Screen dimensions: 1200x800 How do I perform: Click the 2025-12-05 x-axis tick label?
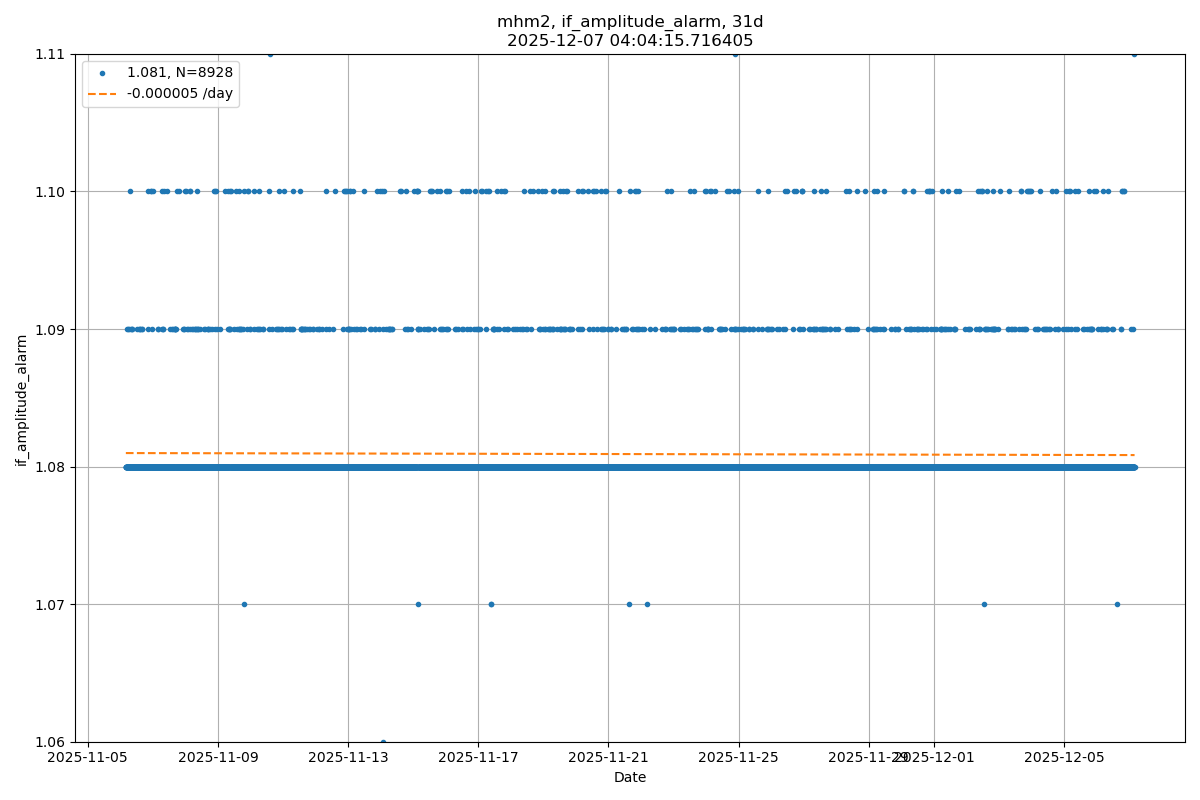click(x=1064, y=757)
